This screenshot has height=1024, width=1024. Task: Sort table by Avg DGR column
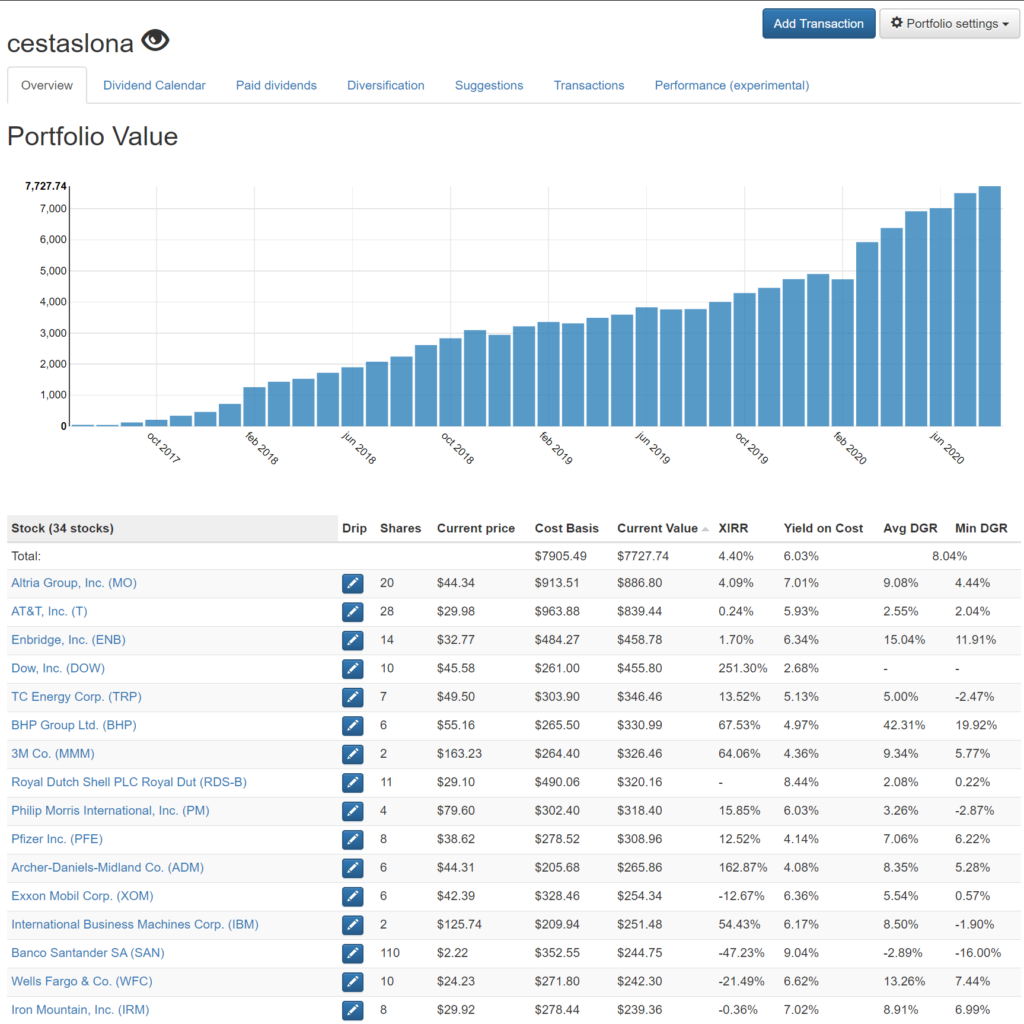click(910, 528)
